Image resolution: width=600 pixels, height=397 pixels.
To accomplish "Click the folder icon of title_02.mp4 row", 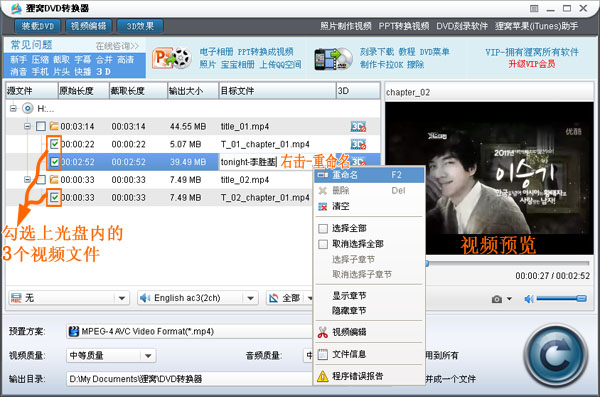I will [x=54, y=179].
